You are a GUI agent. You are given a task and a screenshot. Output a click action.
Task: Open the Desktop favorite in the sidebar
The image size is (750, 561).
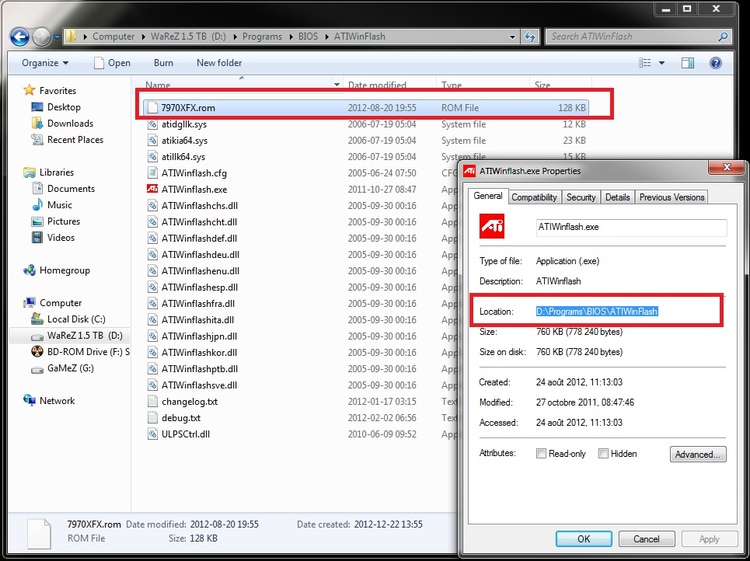[63, 107]
